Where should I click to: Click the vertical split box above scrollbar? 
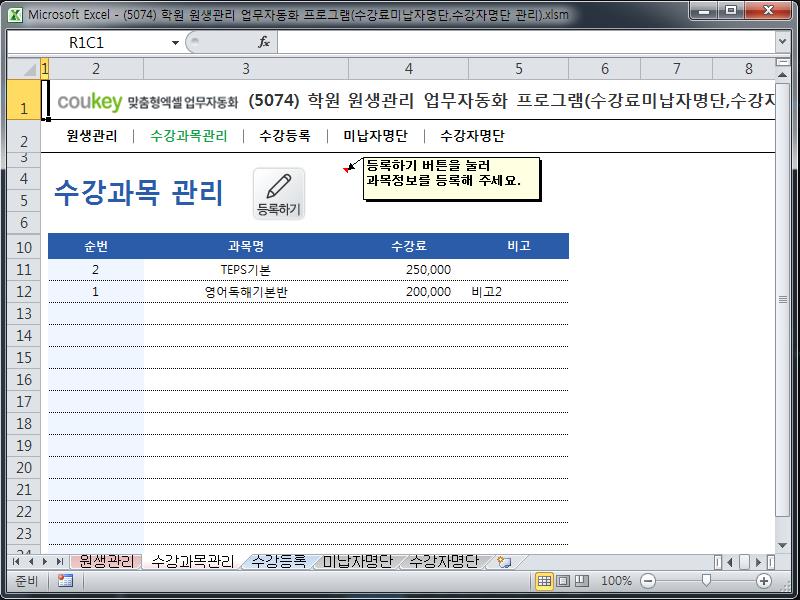[782, 62]
